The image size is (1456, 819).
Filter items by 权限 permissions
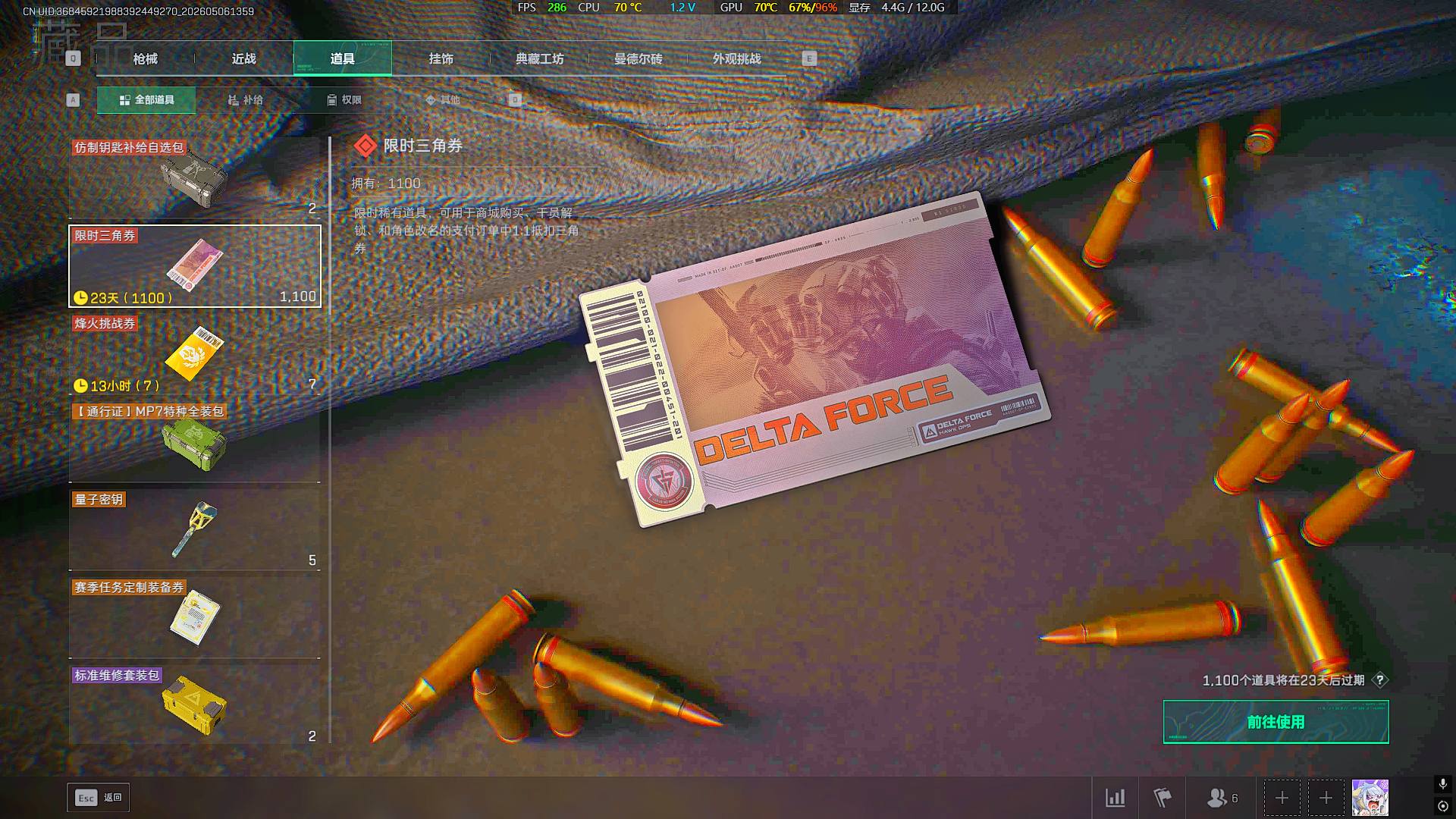point(344,100)
